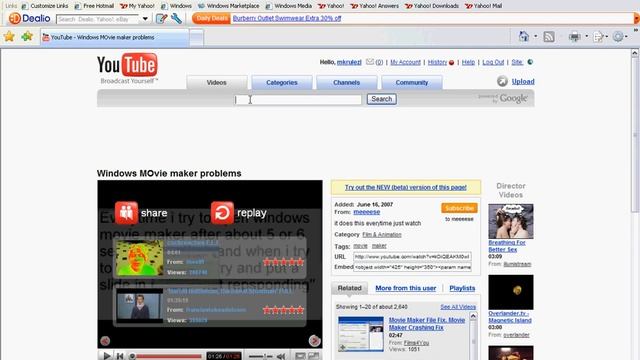Adjust the video volume slider
The width and height of the screenshot is (640, 360).
[260, 356]
